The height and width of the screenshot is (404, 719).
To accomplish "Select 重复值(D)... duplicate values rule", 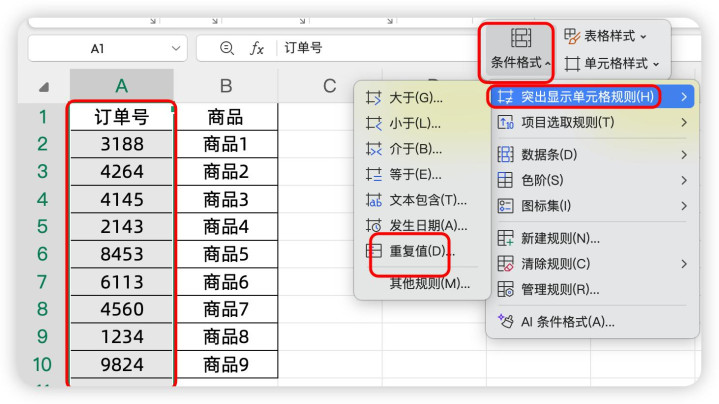I will tap(422, 251).
